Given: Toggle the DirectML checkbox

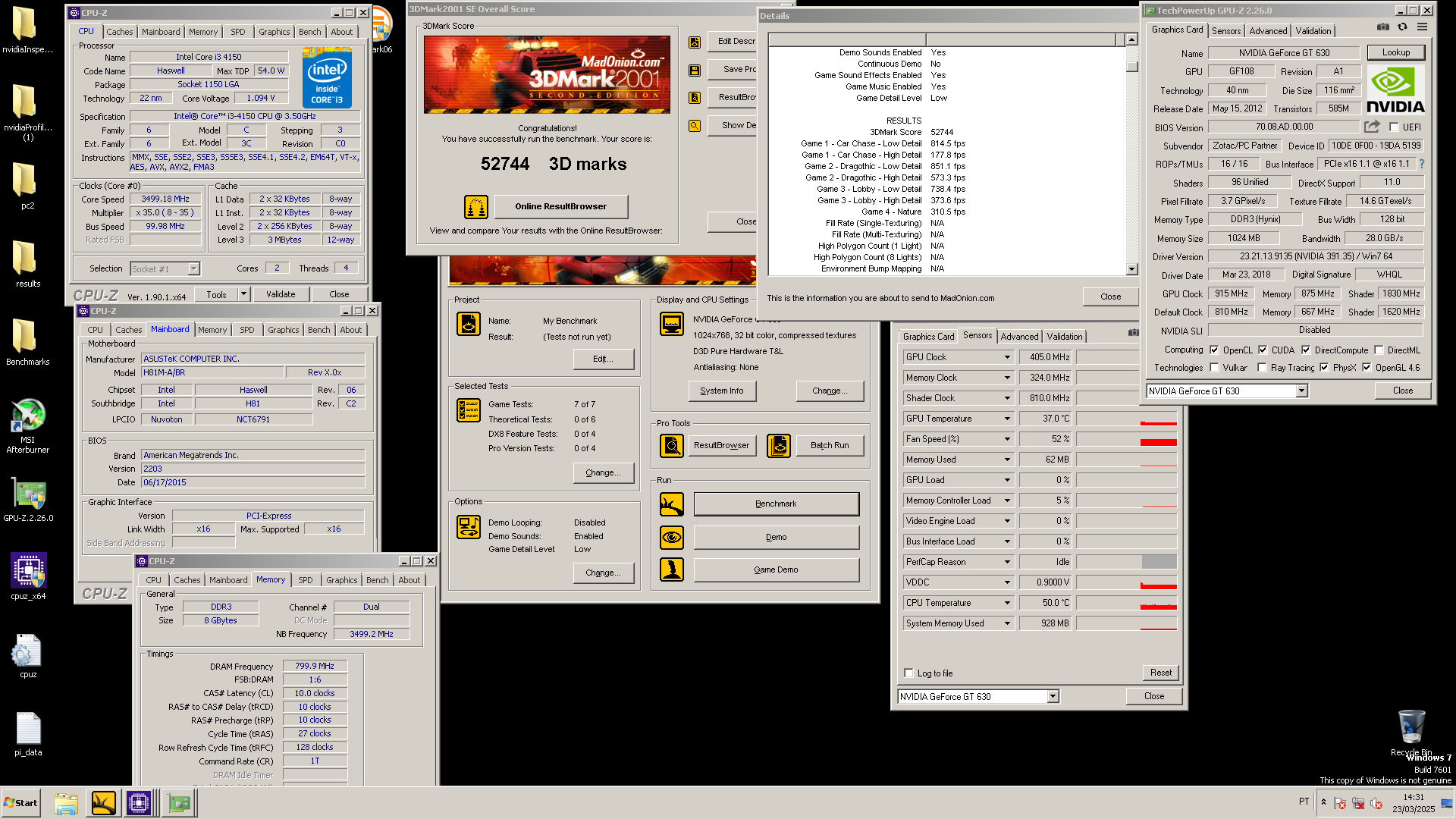Looking at the screenshot, I should click(x=1379, y=350).
